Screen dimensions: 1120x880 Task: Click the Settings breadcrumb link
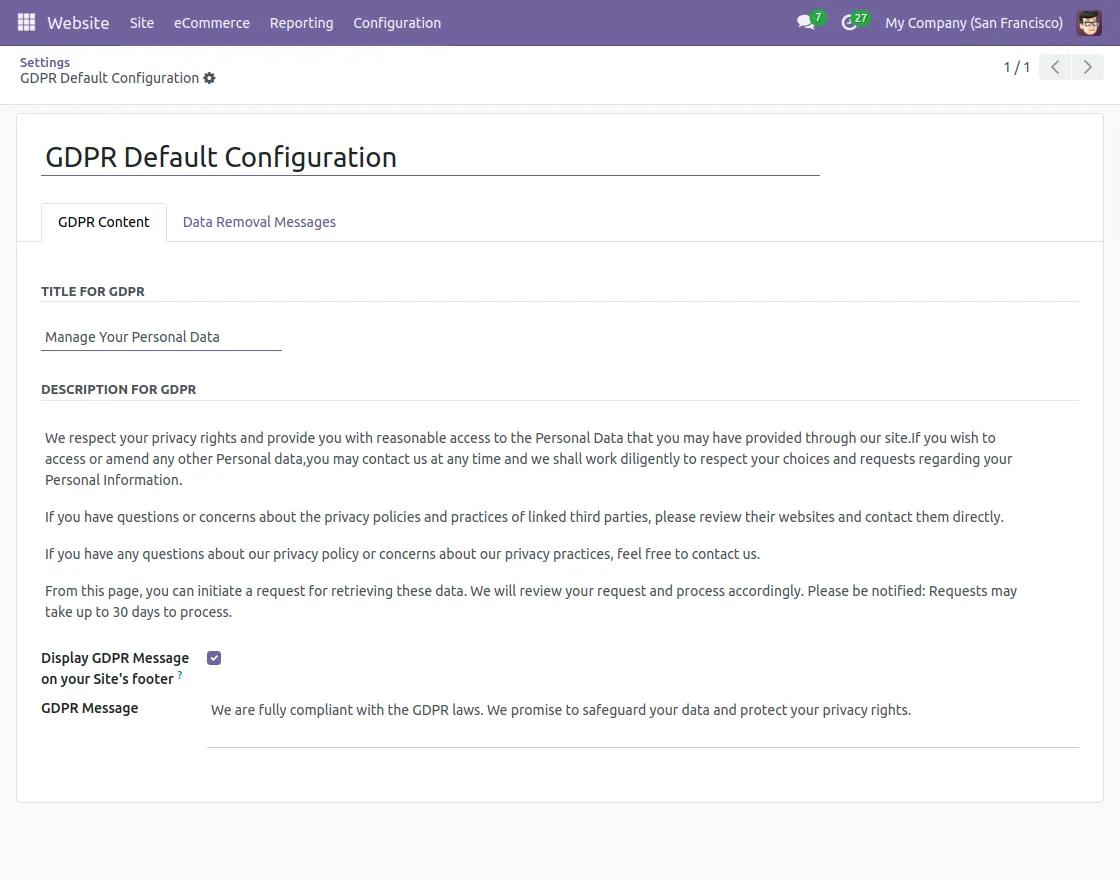[x=45, y=61]
